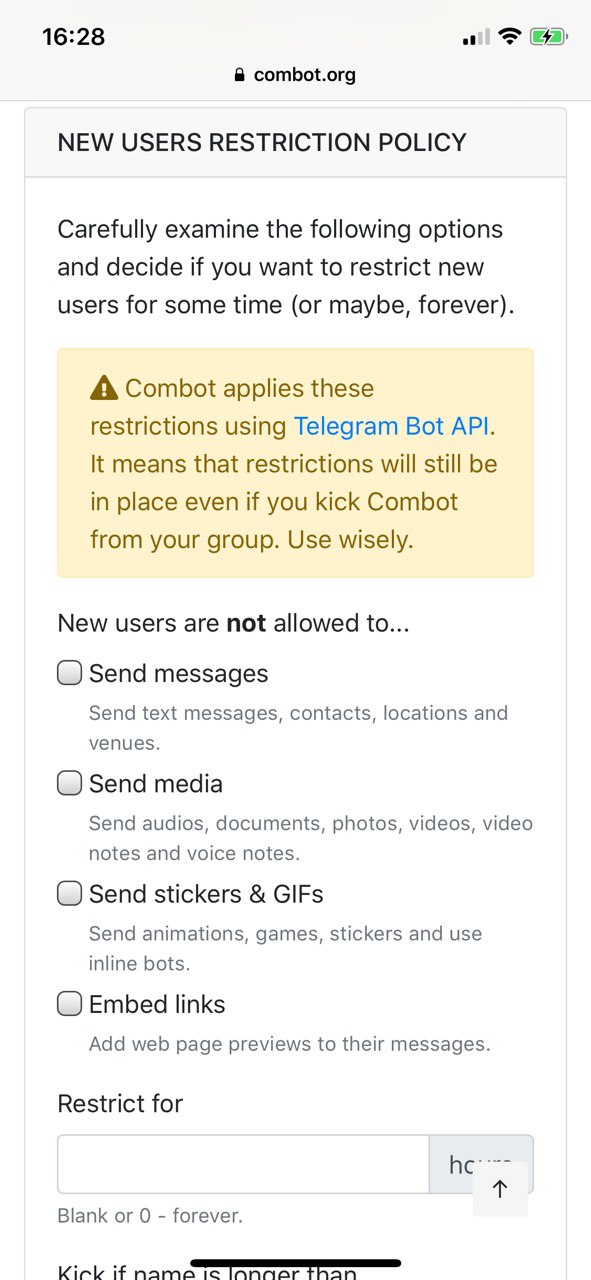The image size is (591, 1280).
Task: Toggle the Send stickers & GIFs checkbox
Action: [69, 893]
